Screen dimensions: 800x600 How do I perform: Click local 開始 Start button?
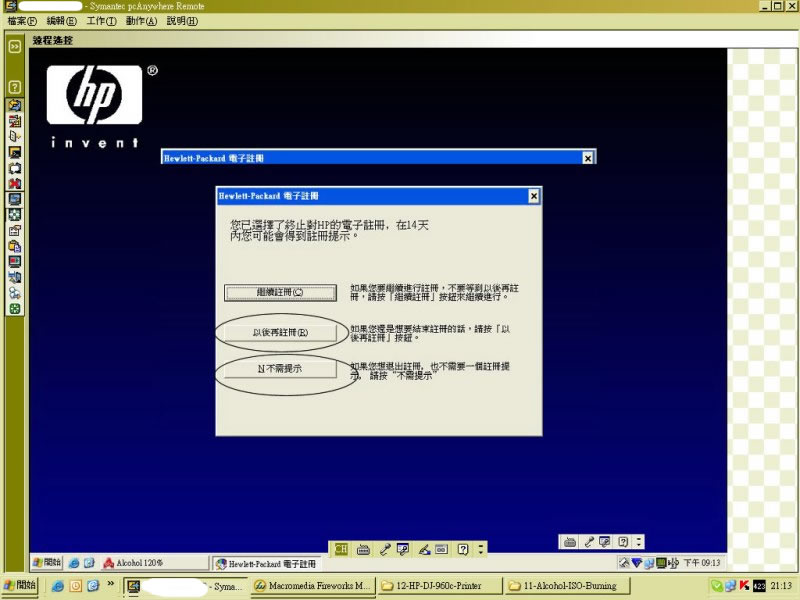pos(19,585)
